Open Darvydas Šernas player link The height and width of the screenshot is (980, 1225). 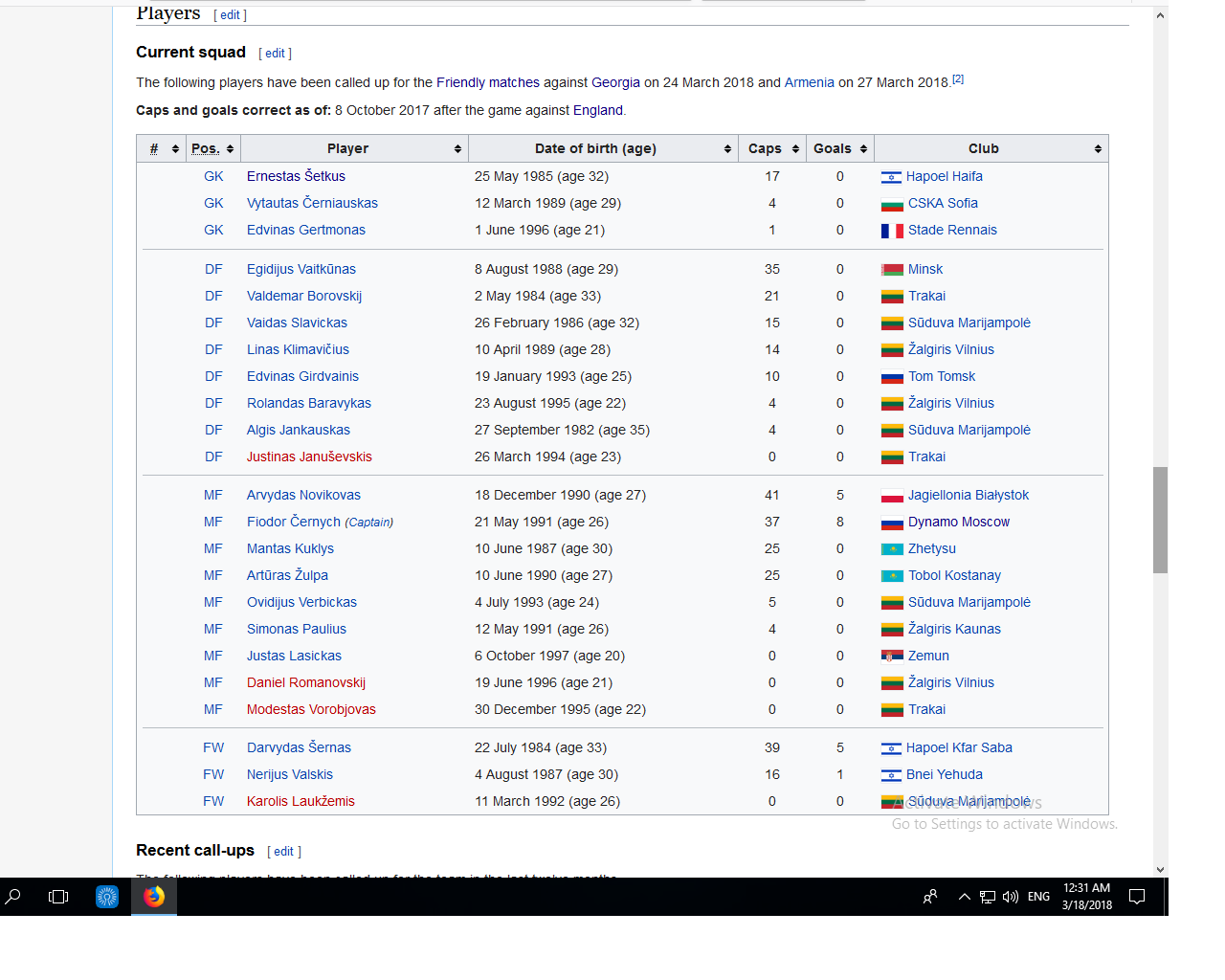click(x=299, y=748)
